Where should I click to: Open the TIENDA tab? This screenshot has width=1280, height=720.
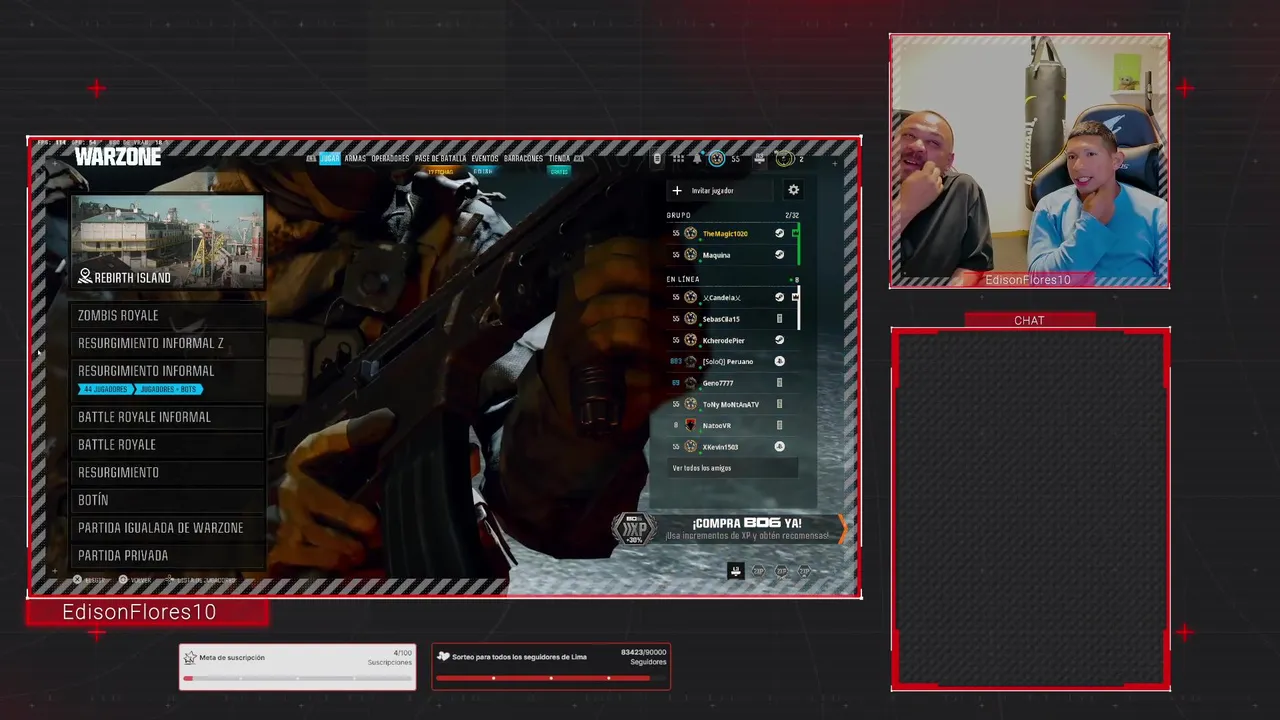559,158
